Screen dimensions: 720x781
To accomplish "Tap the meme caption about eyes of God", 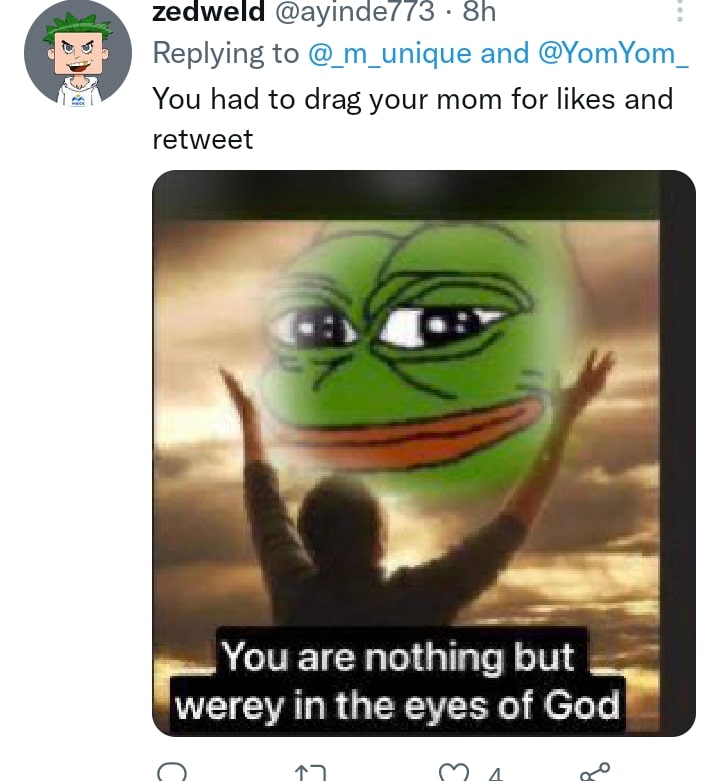I will 398,683.
